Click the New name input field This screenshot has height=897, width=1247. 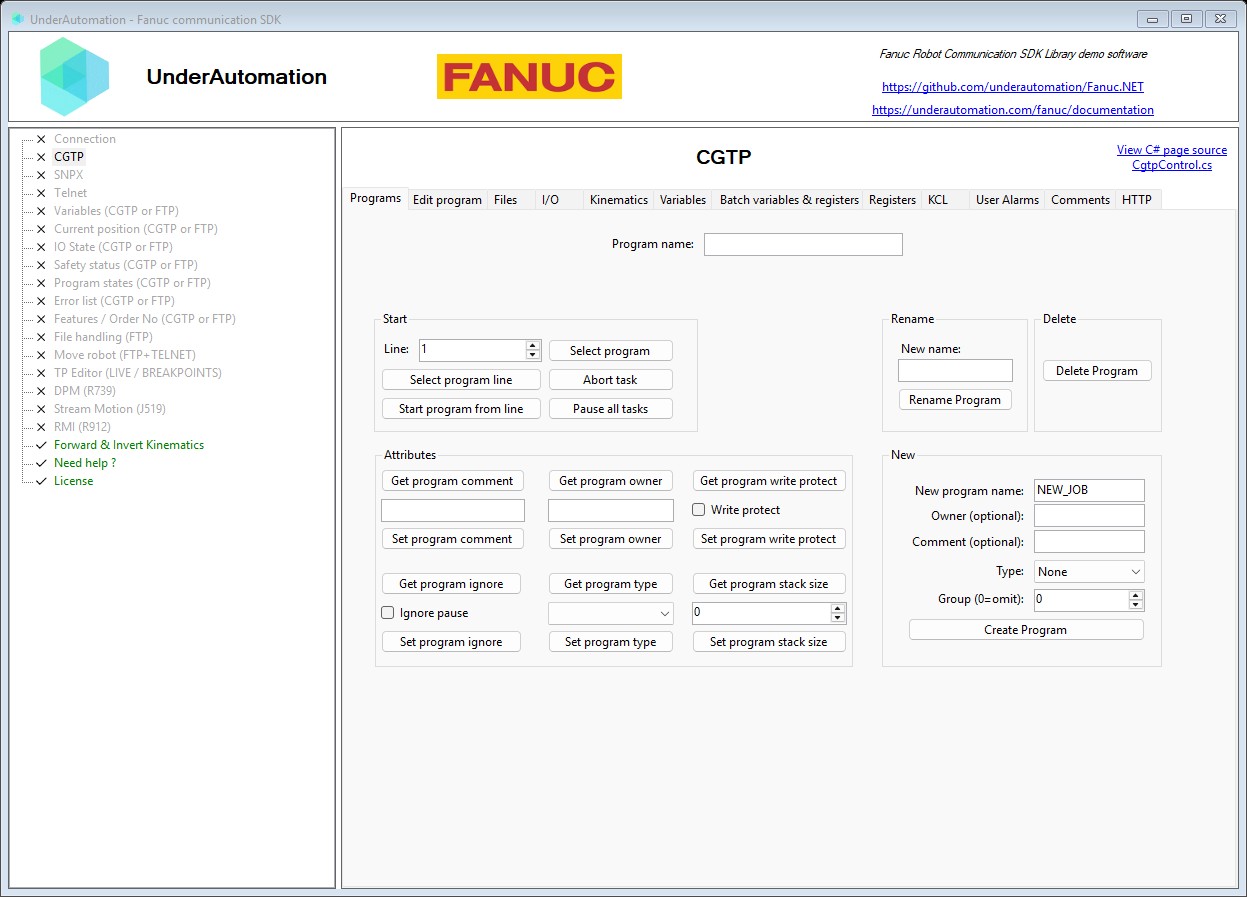click(x=955, y=371)
